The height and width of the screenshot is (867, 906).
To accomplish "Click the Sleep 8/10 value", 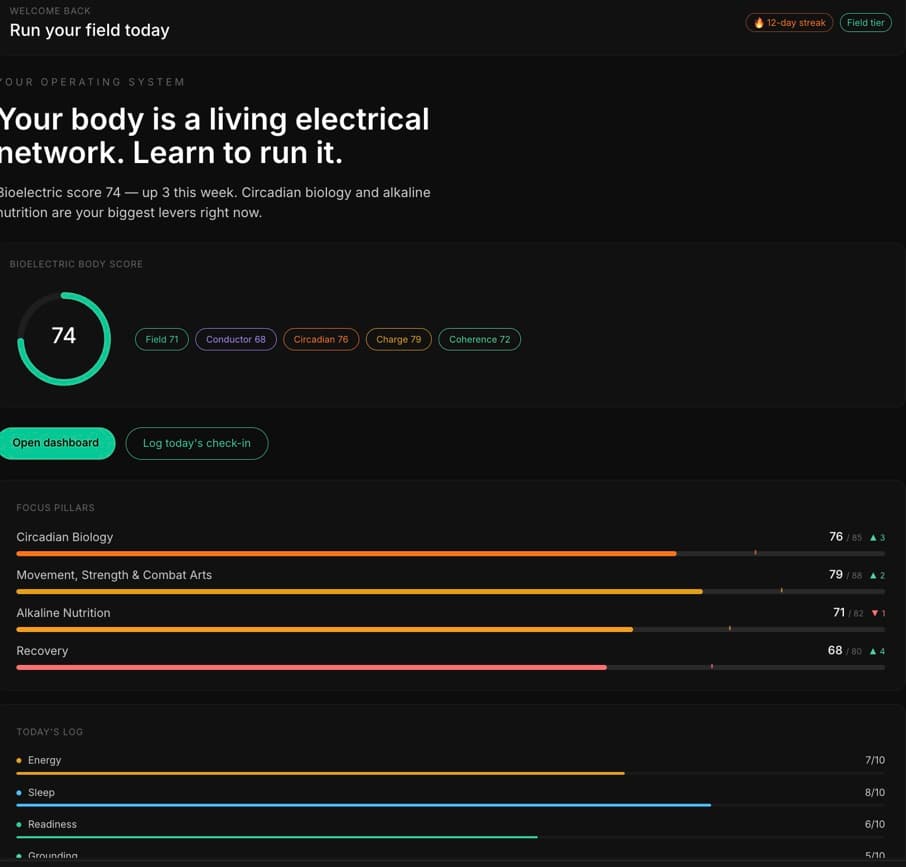I will click(x=875, y=792).
